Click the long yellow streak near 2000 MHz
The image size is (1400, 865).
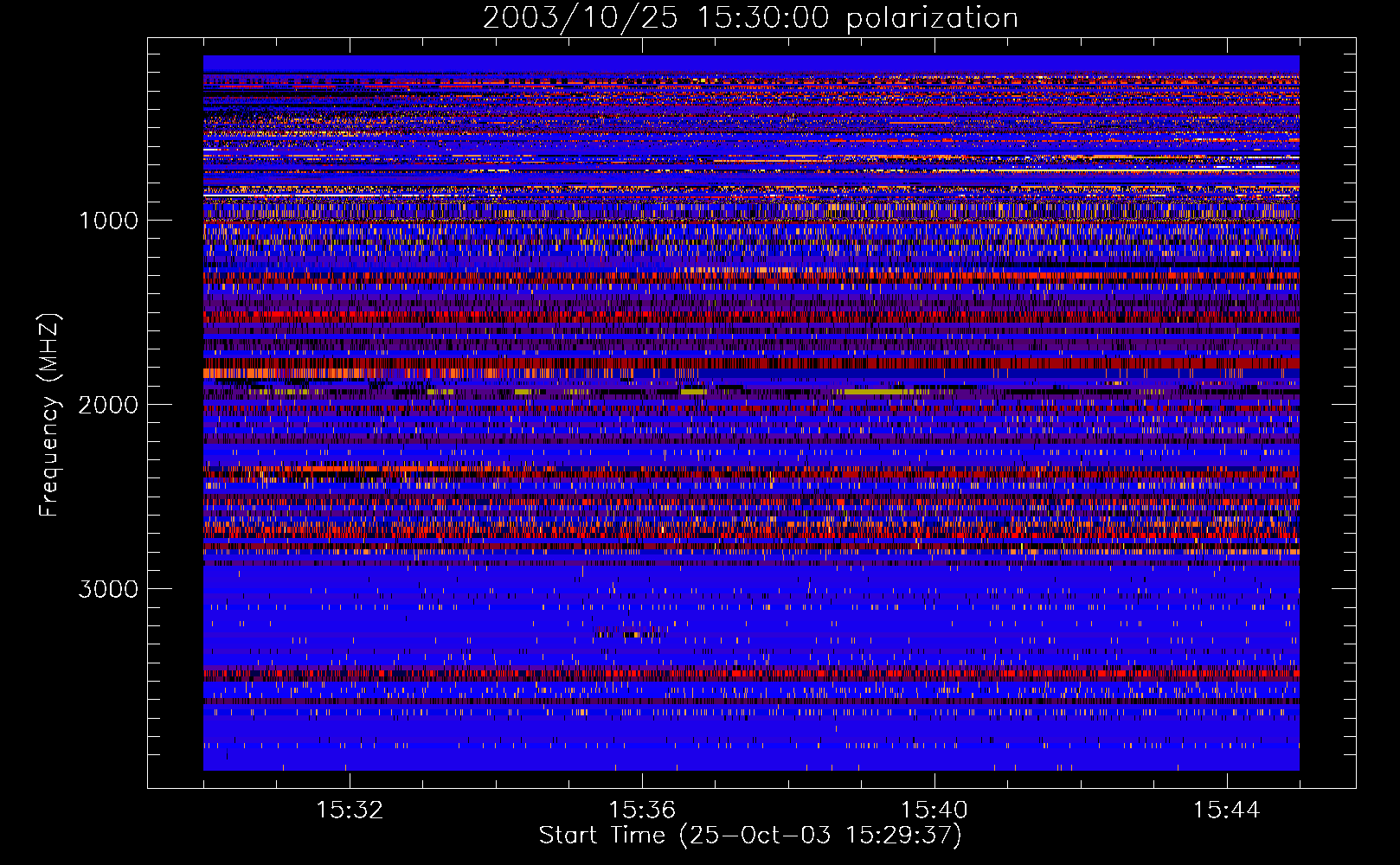(x=876, y=392)
